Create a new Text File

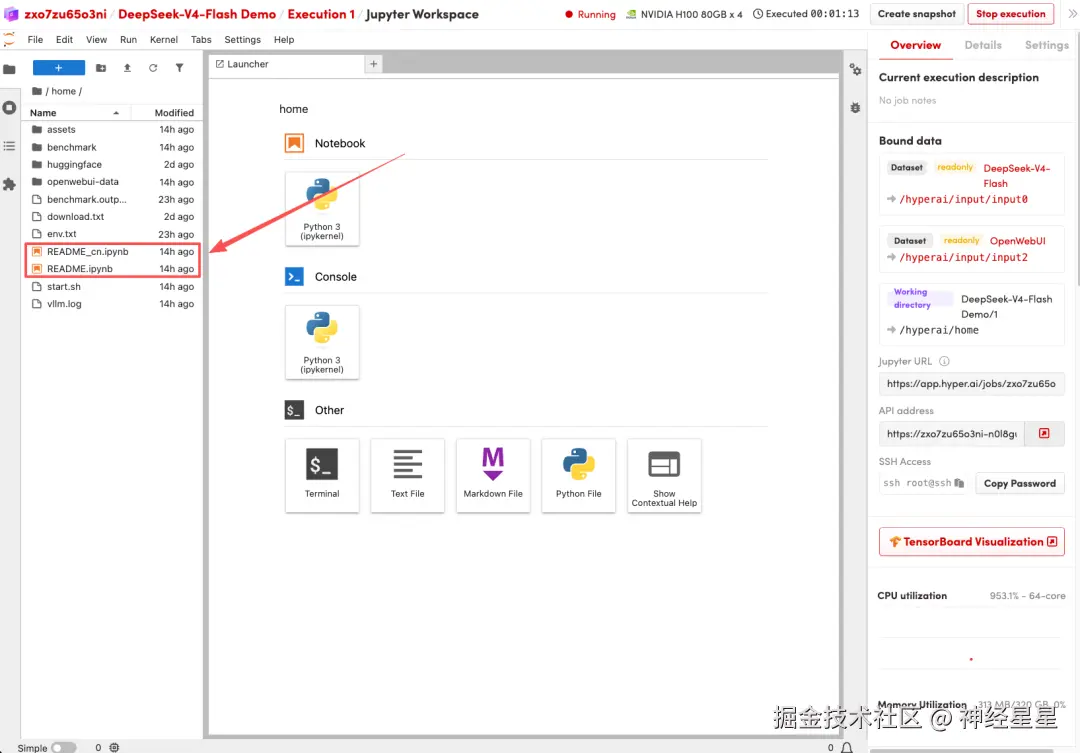click(407, 475)
